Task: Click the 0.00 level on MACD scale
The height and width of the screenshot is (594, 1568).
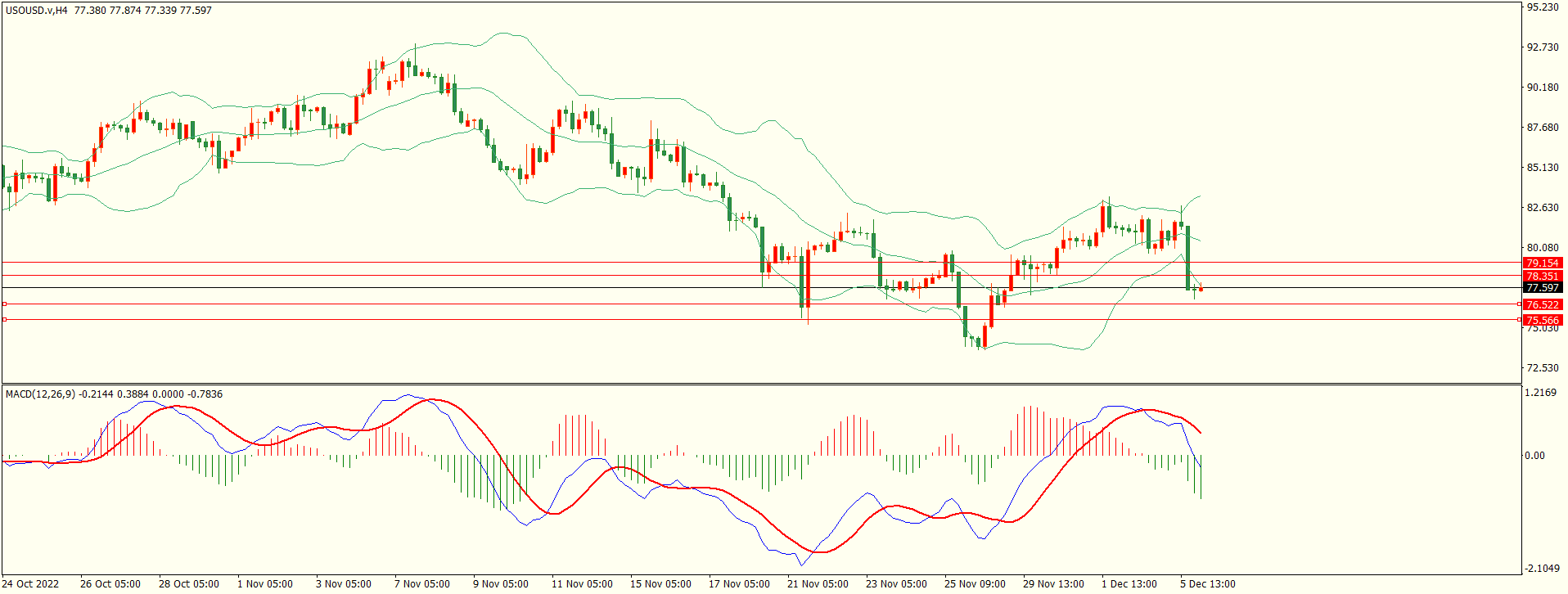Action: 1534,455
